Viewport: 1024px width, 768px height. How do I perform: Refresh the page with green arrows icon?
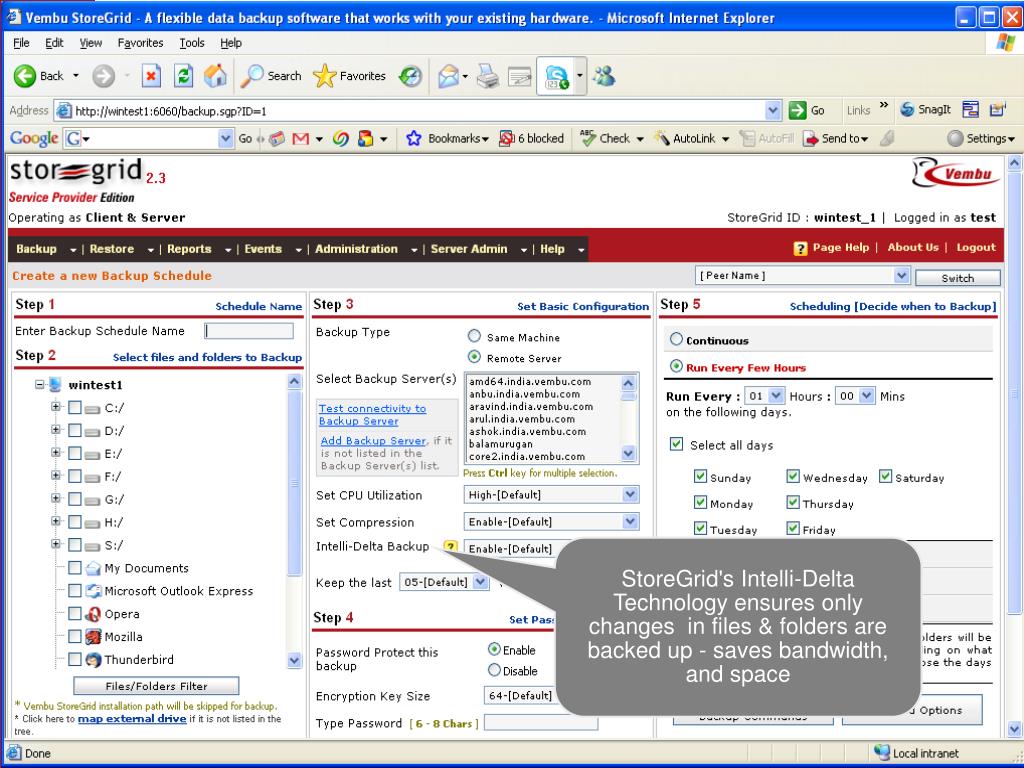pos(184,76)
